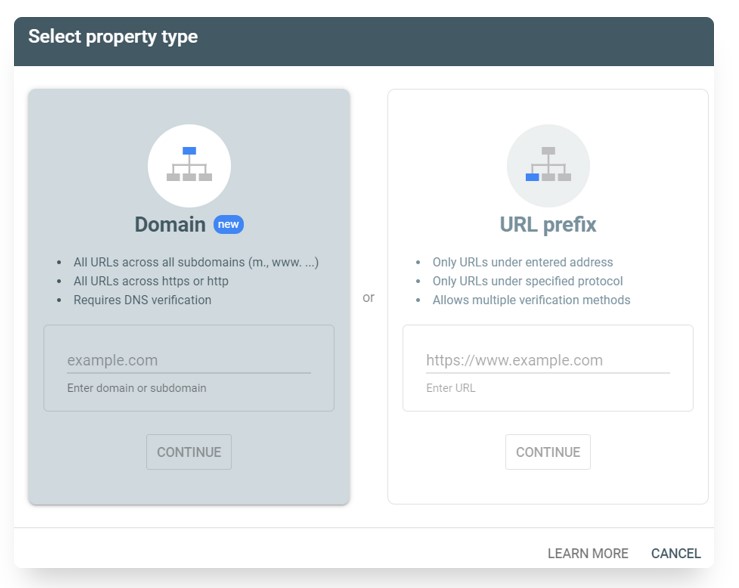Focus the example.com domain input field
739x588 pixels.
[x=189, y=360]
